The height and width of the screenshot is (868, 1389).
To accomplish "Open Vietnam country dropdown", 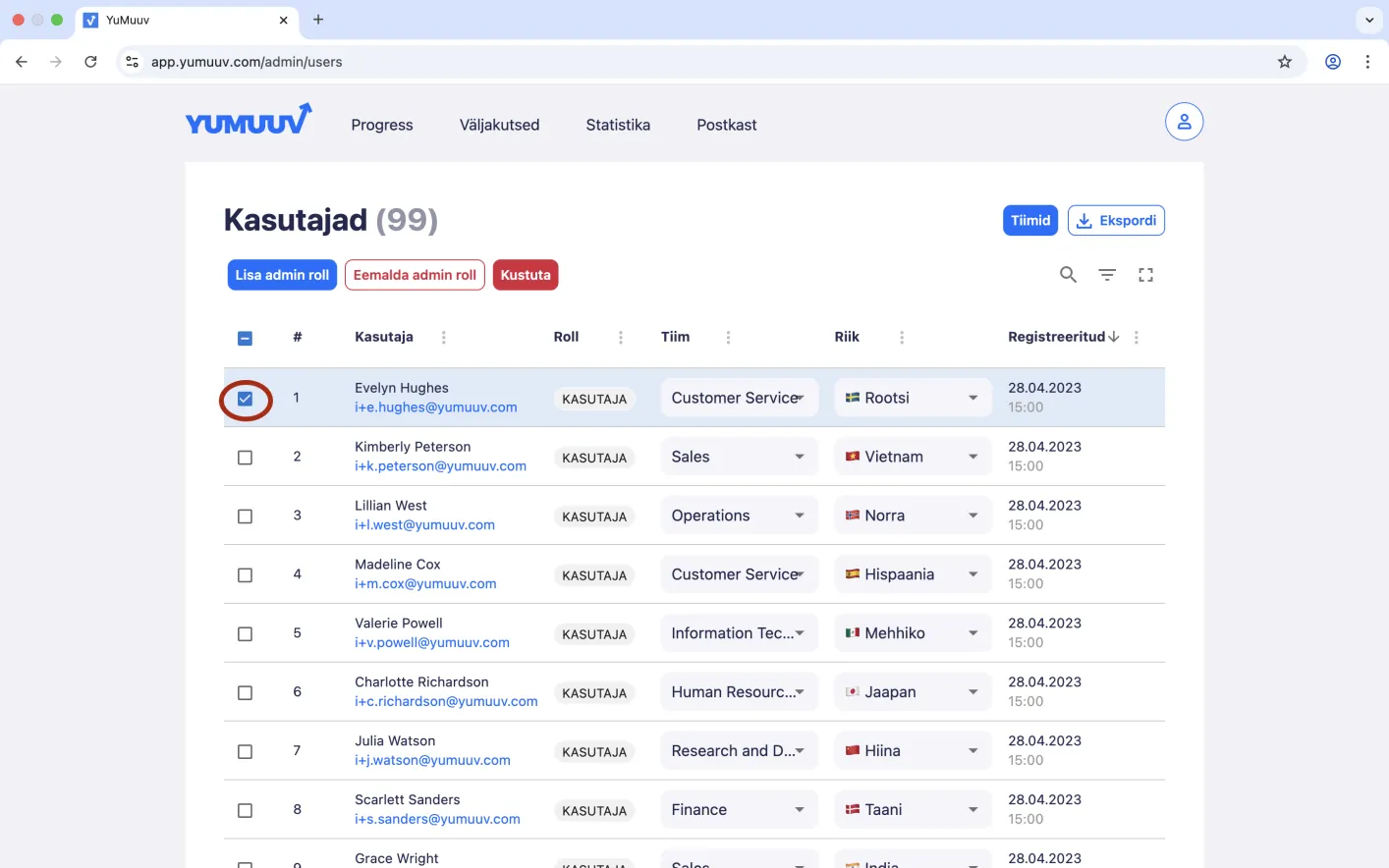I will coord(913,457).
